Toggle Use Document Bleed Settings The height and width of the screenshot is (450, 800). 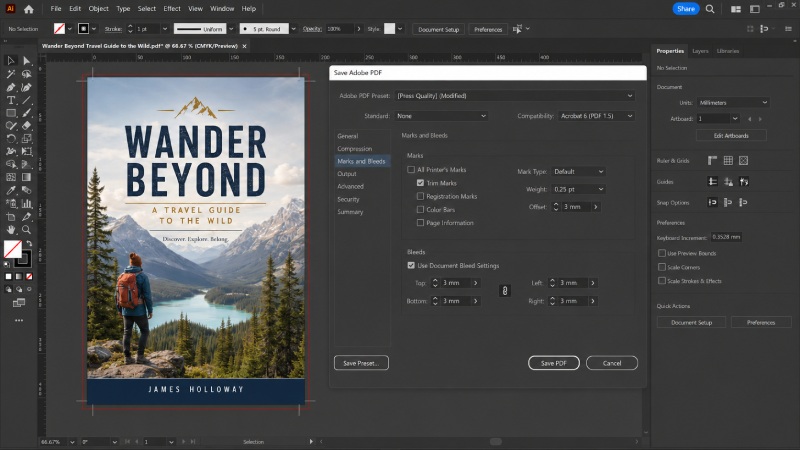411,265
